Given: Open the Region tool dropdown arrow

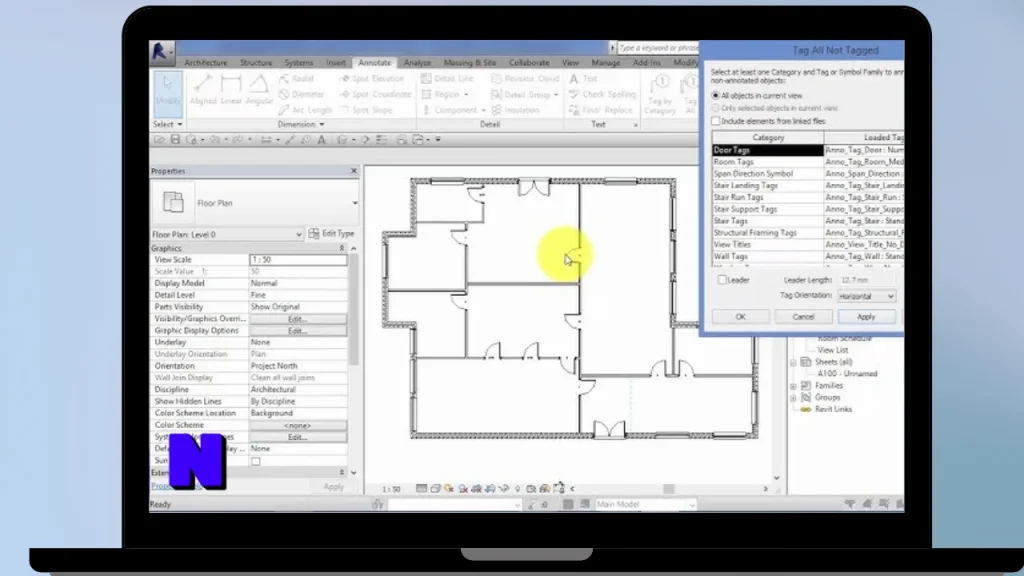Looking at the screenshot, I should [466, 95].
